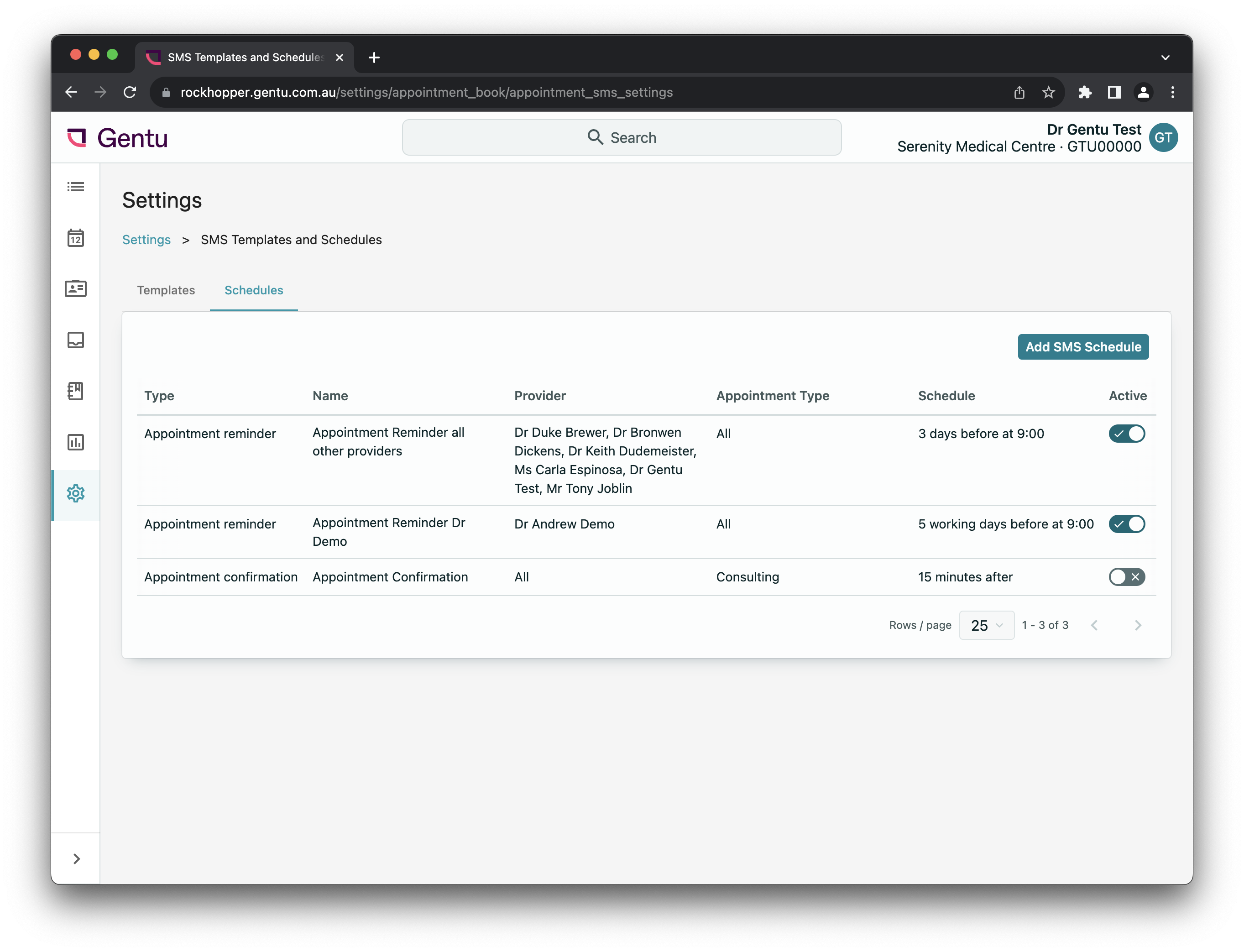Screen dimensions: 1244x952
Task: Open the rows per page dropdown
Action: (x=986, y=625)
